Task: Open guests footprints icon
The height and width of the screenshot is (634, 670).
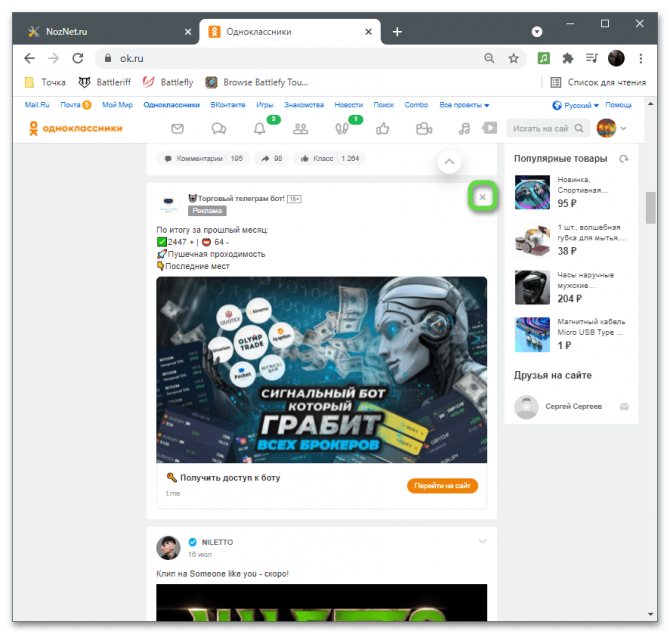Action: [342, 129]
